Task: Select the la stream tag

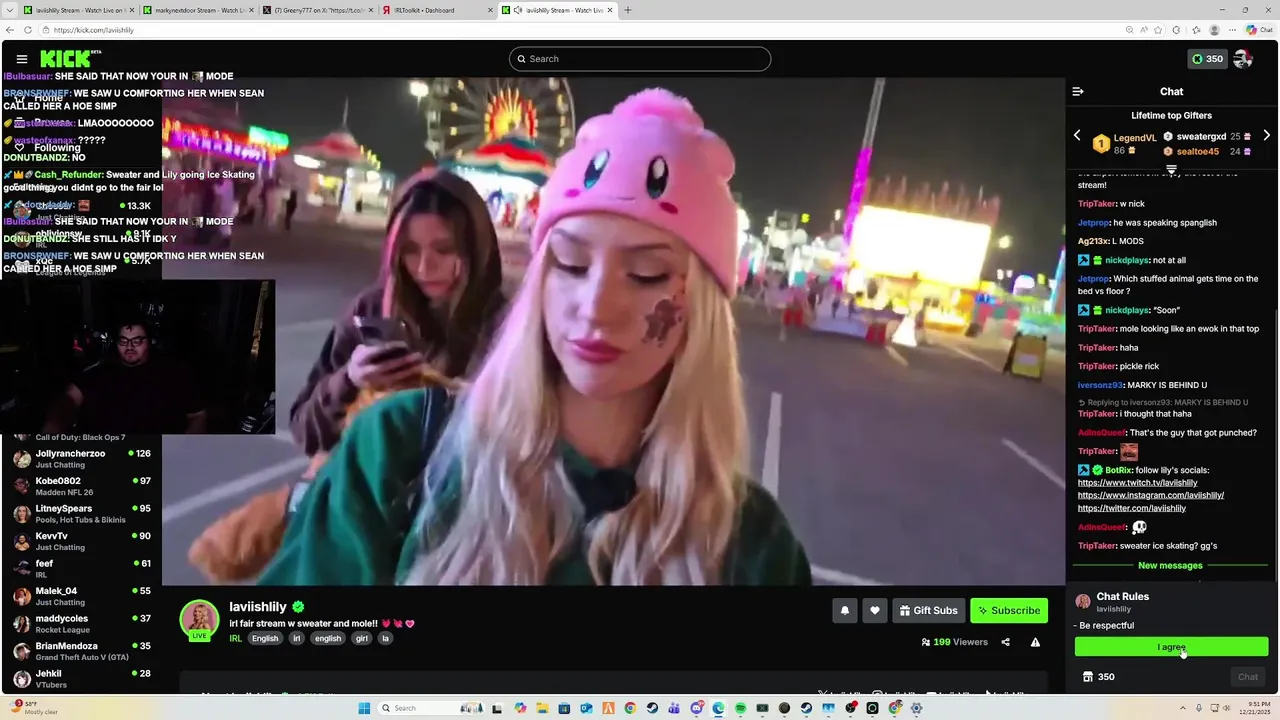Action: point(385,638)
